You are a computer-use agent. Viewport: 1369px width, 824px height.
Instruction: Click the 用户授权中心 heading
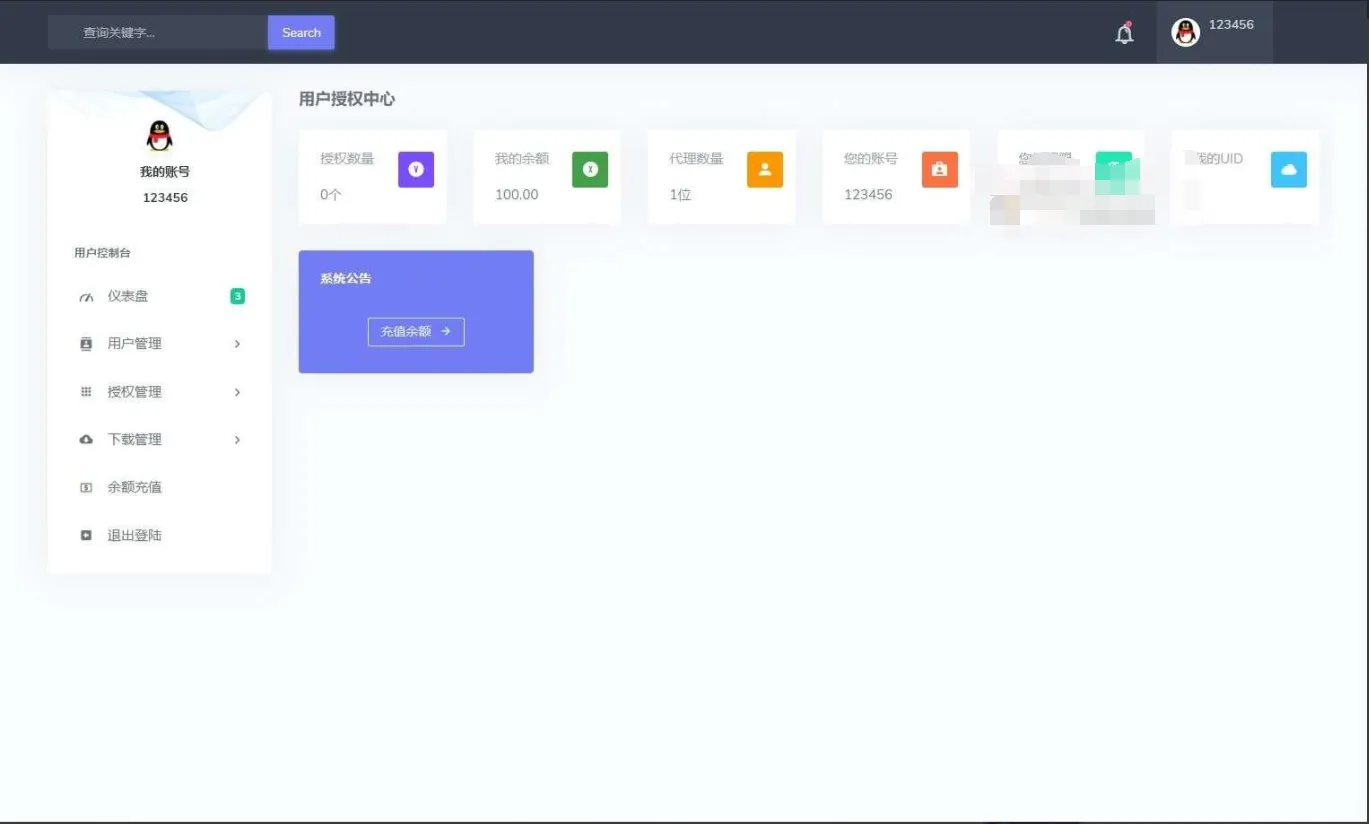pos(347,99)
